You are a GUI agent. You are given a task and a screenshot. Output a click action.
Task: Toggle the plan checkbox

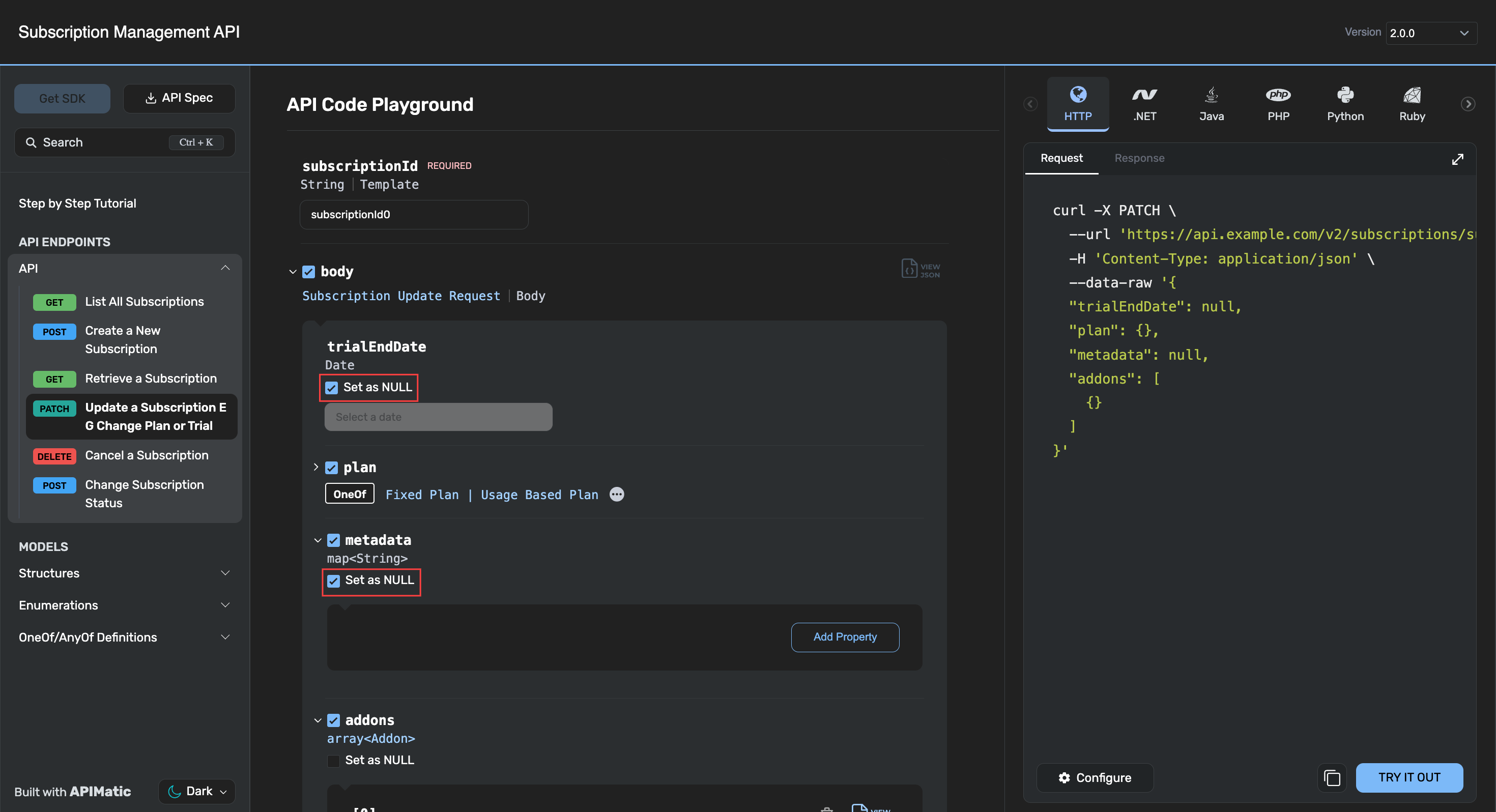coord(331,468)
